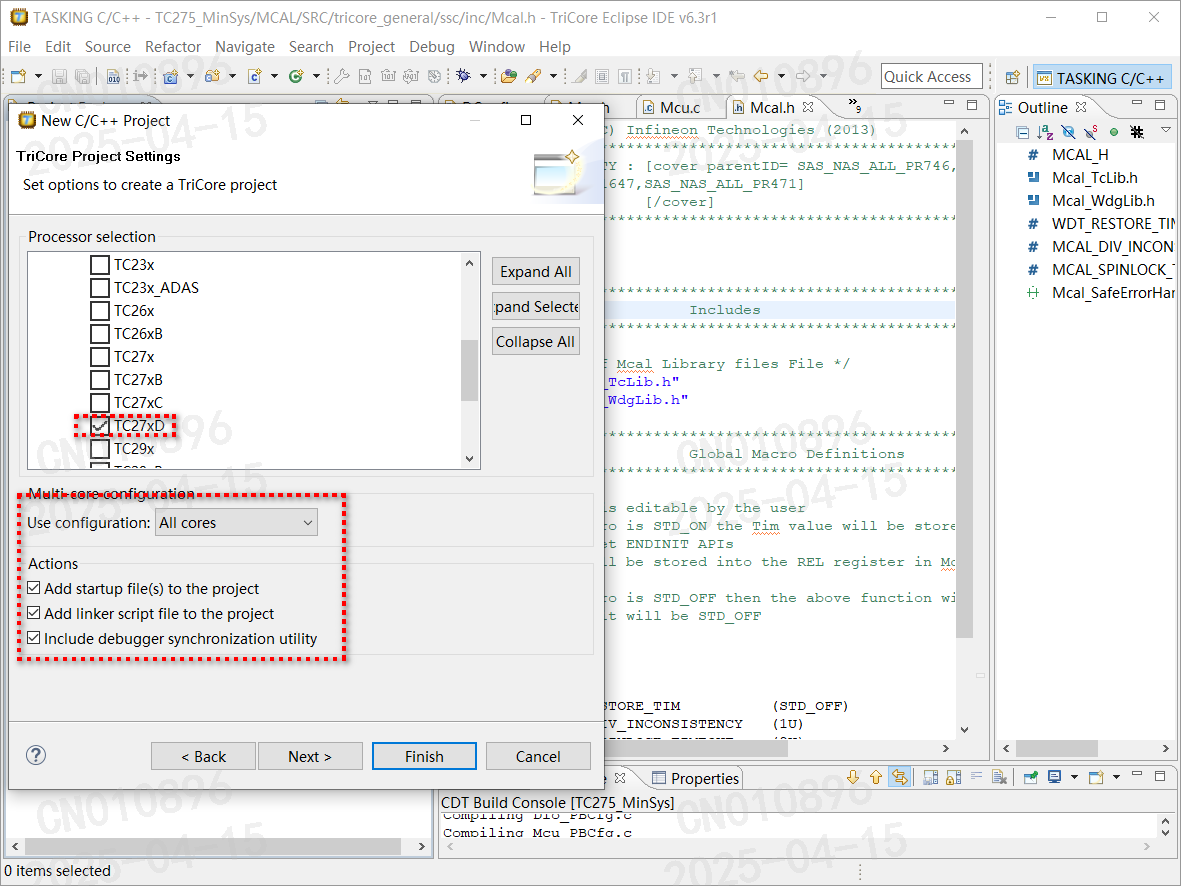The width and height of the screenshot is (1181, 886).
Task: Click the Last Edit Location arrow icon
Action: tap(737, 76)
